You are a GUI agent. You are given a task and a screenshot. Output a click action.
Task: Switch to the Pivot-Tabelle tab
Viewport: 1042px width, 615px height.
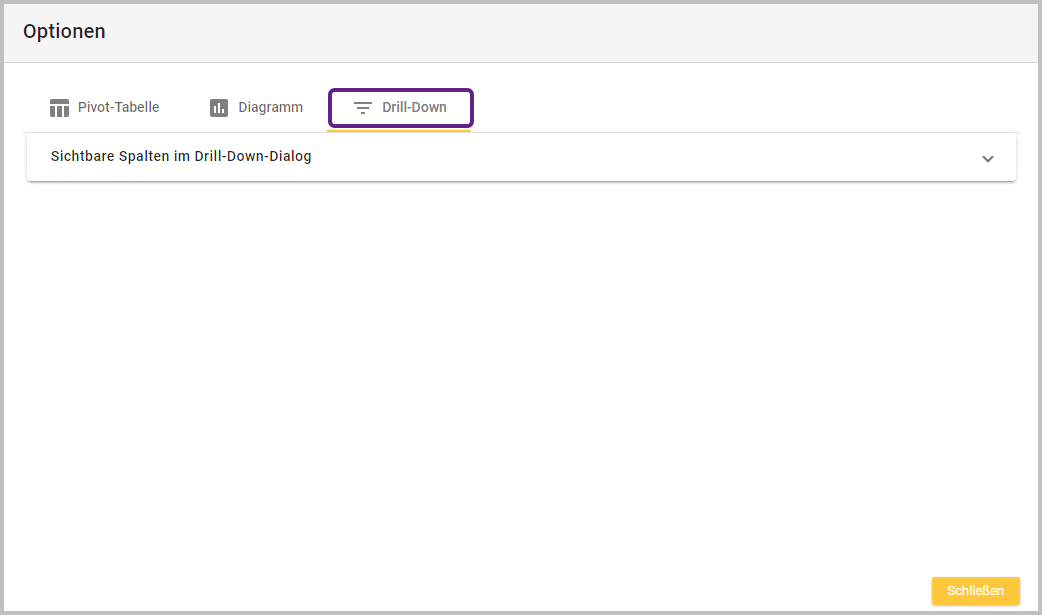(104, 108)
